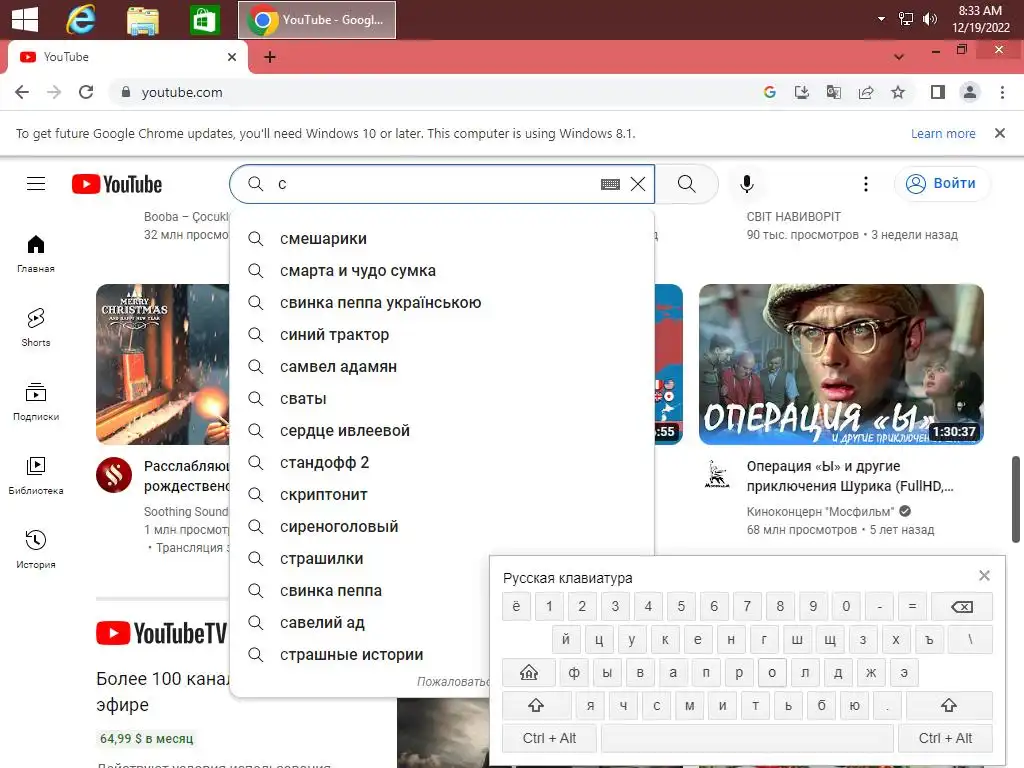Click the volume icon in the system tray
The image size is (1024, 768).
[x=929, y=19]
